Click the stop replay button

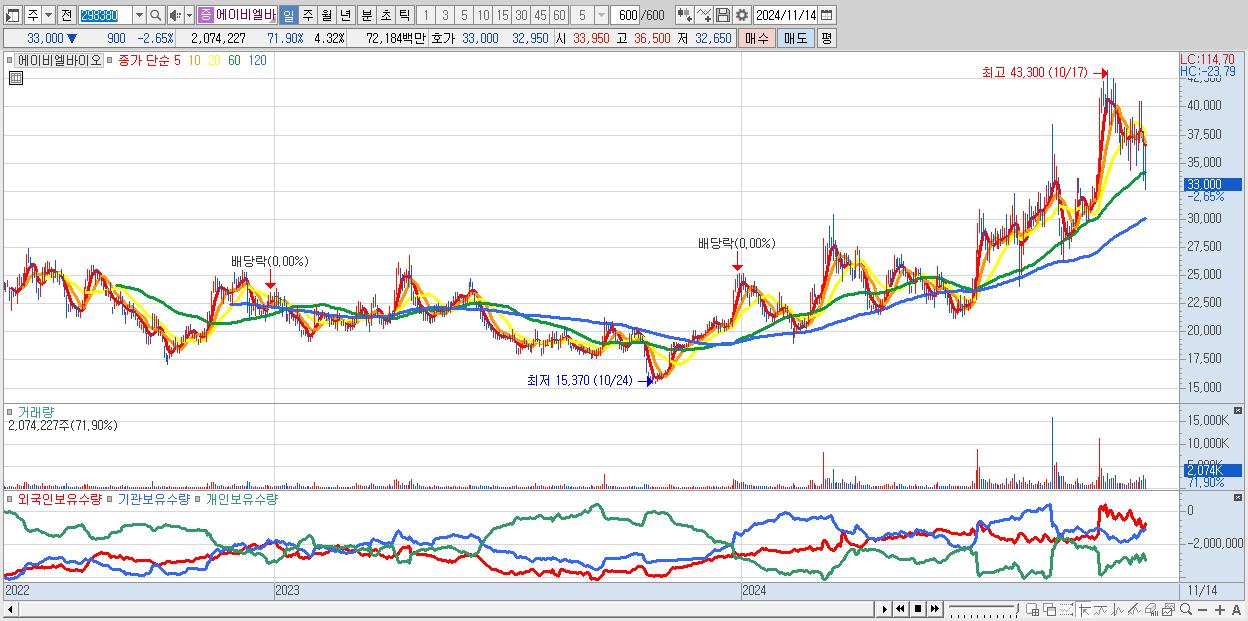point(917,609)
